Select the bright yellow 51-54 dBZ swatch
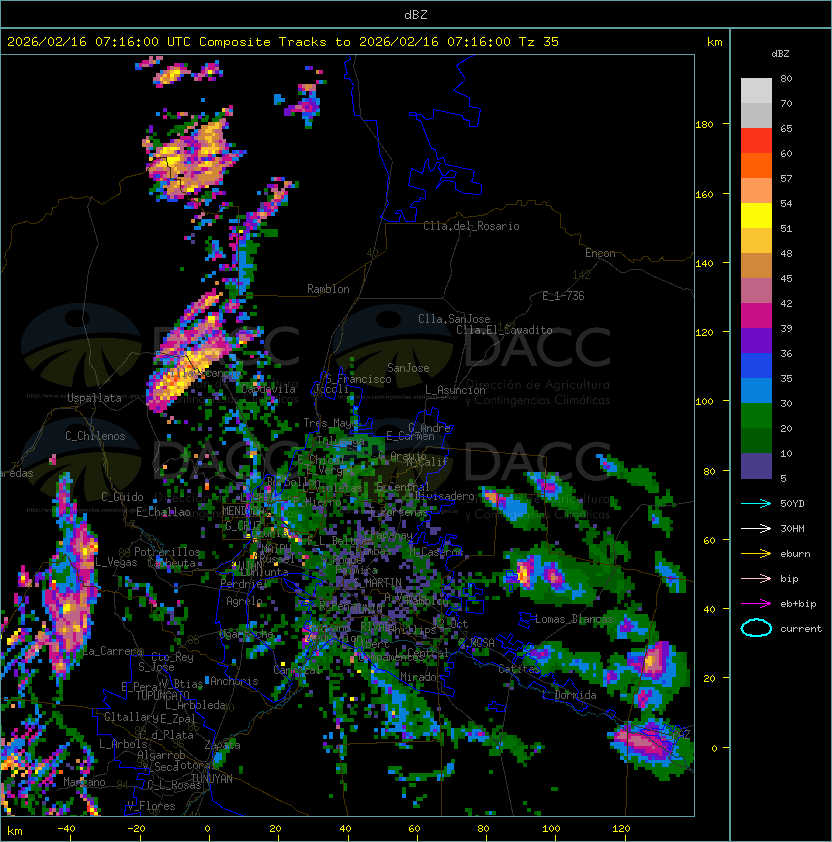832x842 pixels. pos(756,216)
